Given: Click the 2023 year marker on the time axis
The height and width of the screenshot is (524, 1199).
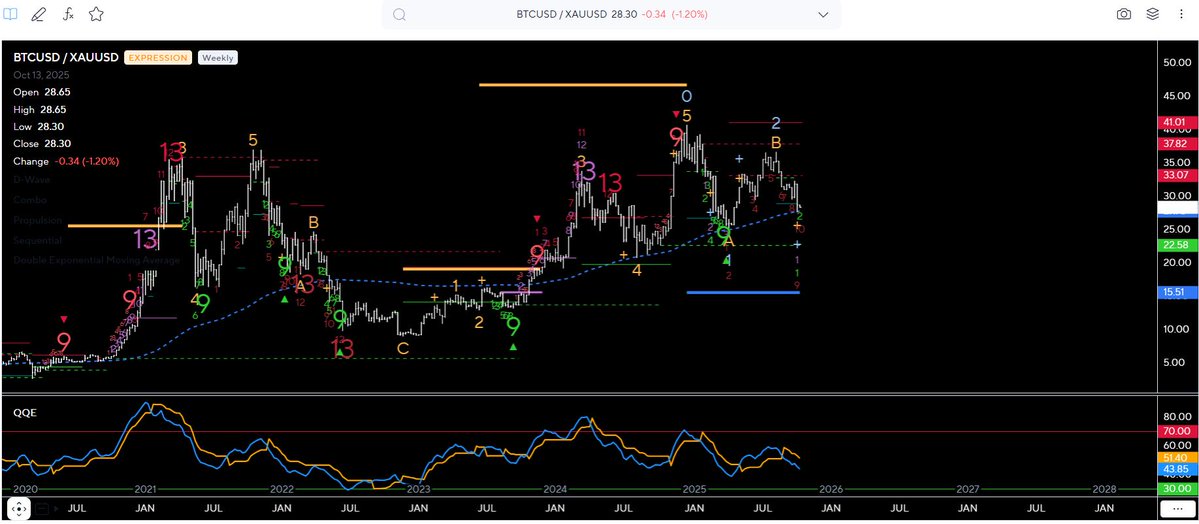Looking at the screenshot, I should [418, 488].
